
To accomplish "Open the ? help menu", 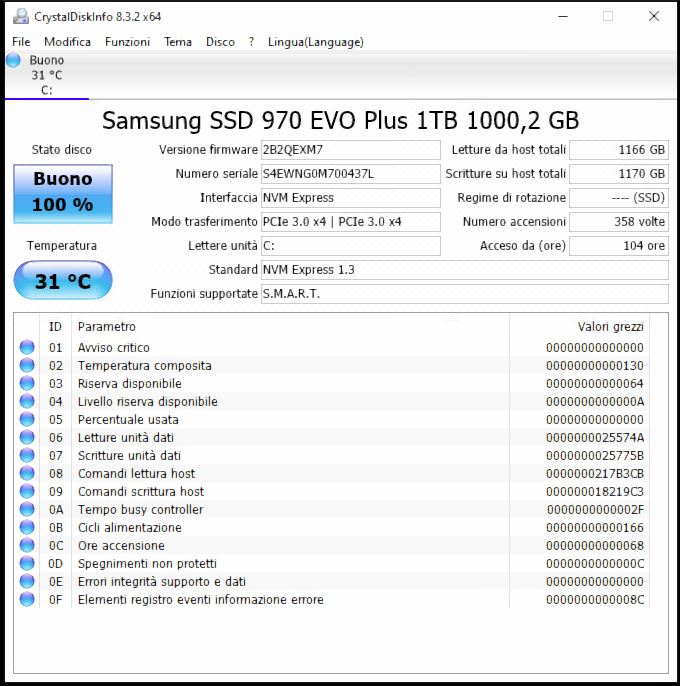I will tap(251, 42).
